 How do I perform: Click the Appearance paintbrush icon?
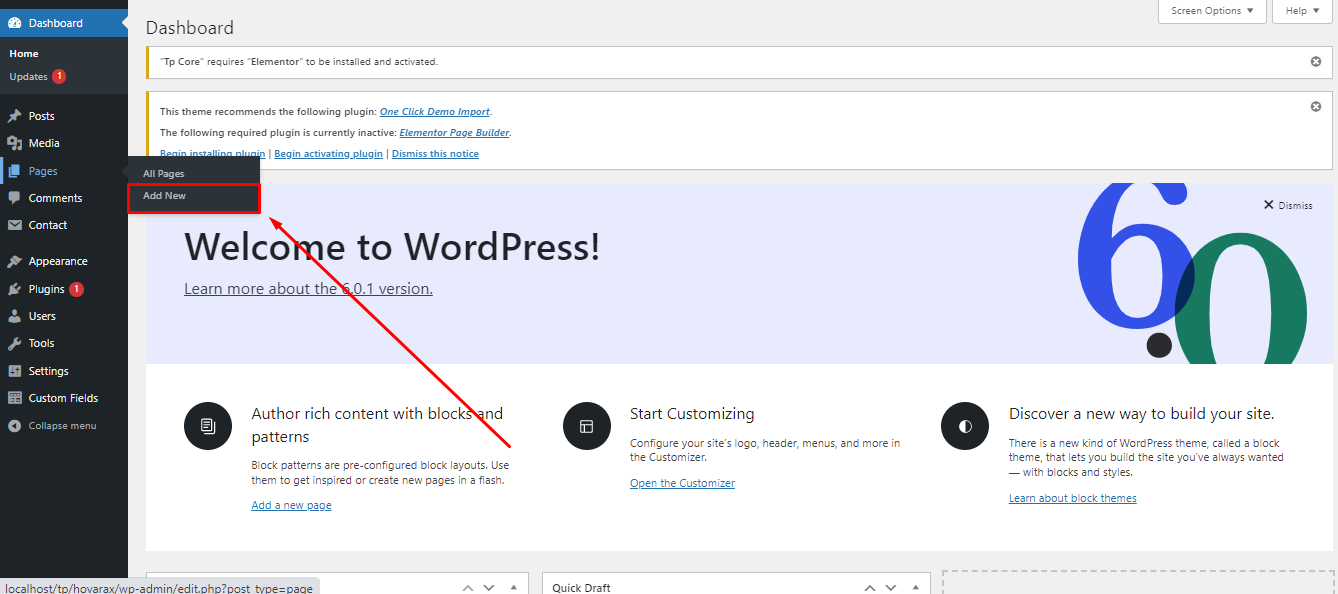14,261
